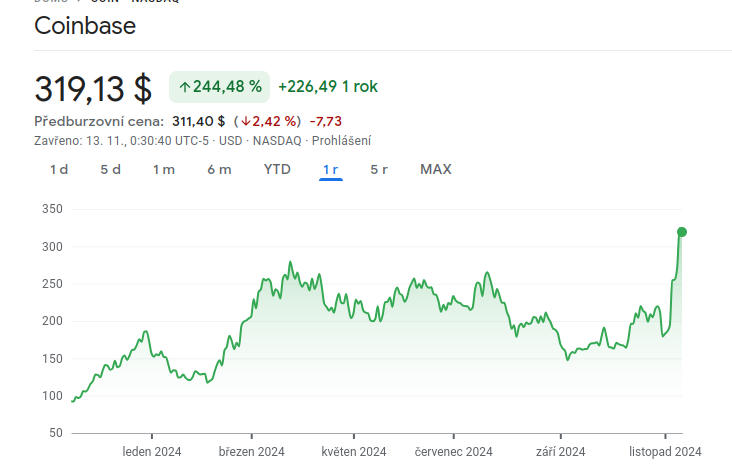732x467 pixels.
Task: Switch to the 1 d time range
Action: coord(59,169)
